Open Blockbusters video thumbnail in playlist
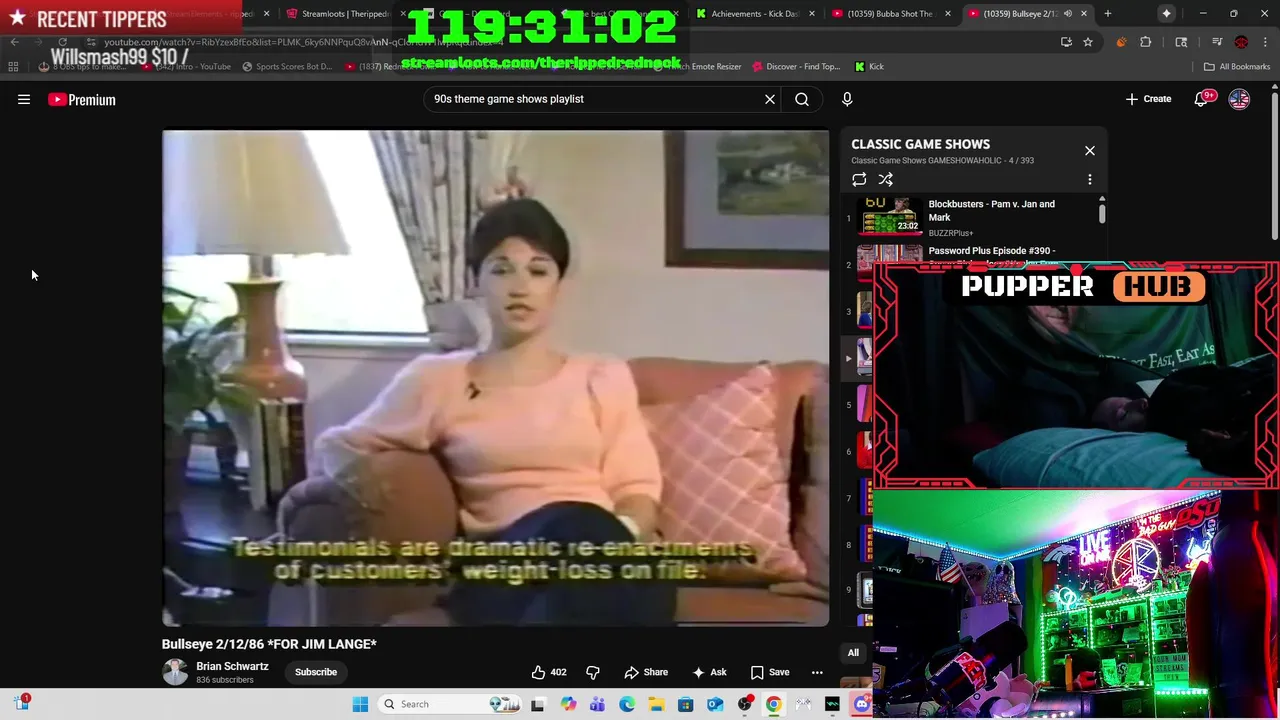Viewport: 1280px width, 720px height. pyautogui.click(x=890, y=216)
